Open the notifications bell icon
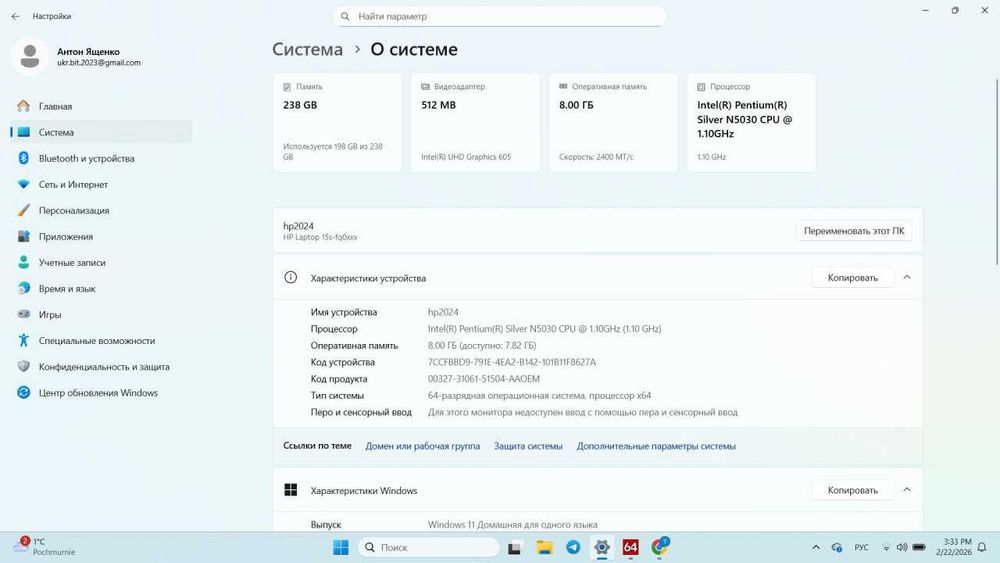This screenshot has height=563, width=1000. pyautogui.click(x=982, y=547)
